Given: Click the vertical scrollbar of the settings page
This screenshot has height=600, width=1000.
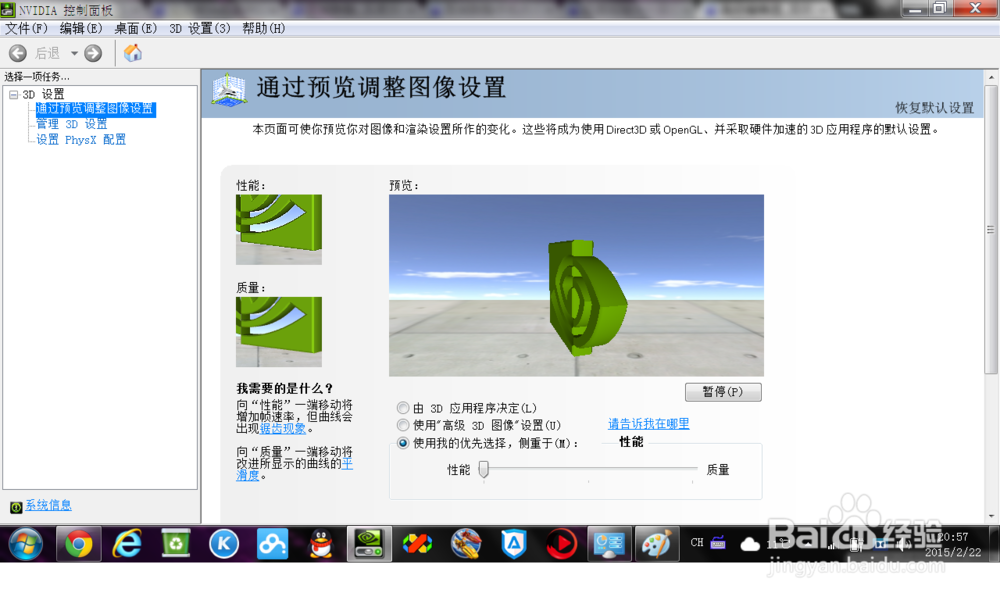Looking at the screenshot, I should coord(990,230).
